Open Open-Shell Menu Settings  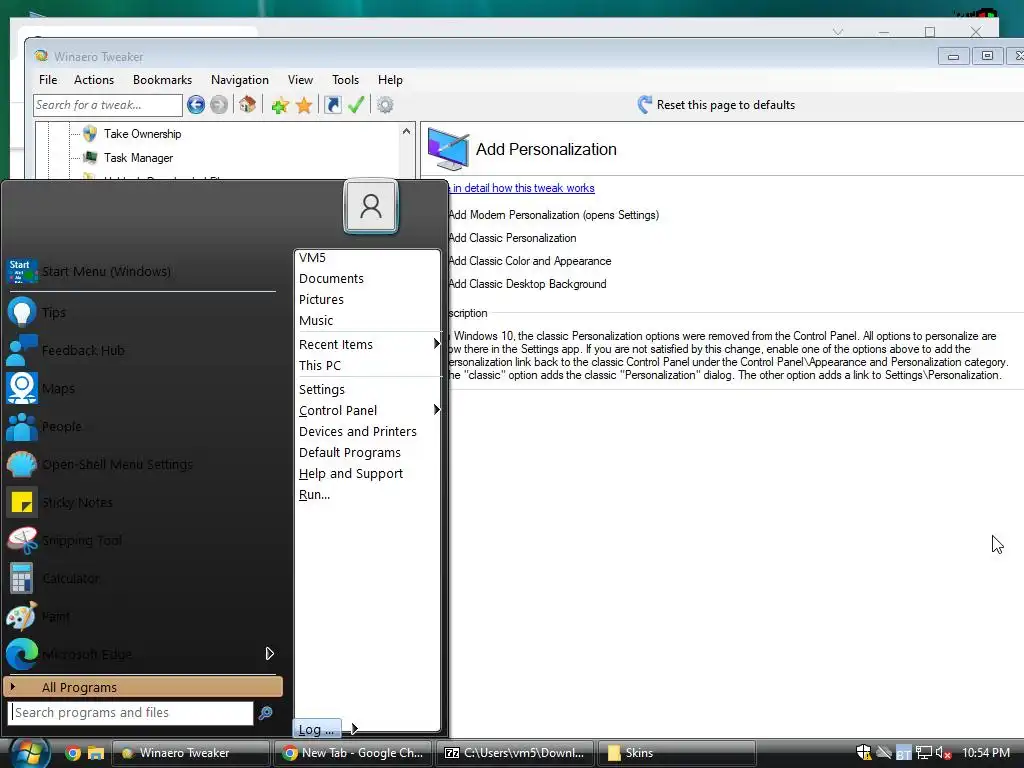click(x=140, y=464)
